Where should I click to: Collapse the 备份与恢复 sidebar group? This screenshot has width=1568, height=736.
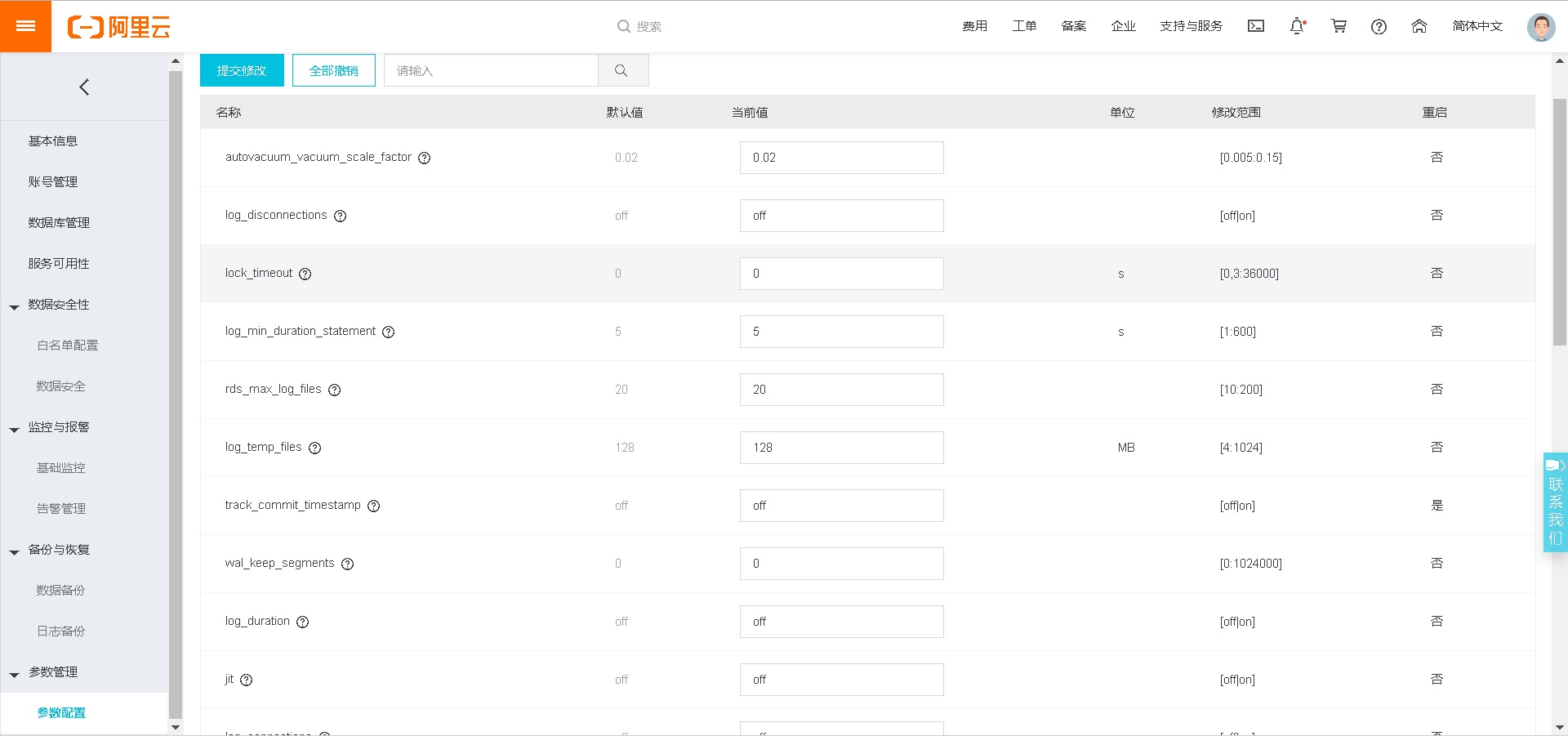[x=15, y=552]
